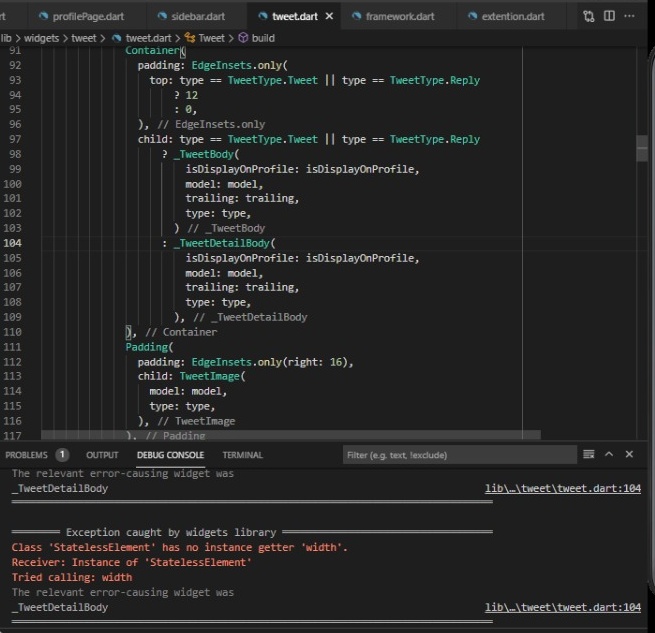Click the Dart file icon on extention.dart tab
The image size is (655, 633).
[x=472, y=16]
